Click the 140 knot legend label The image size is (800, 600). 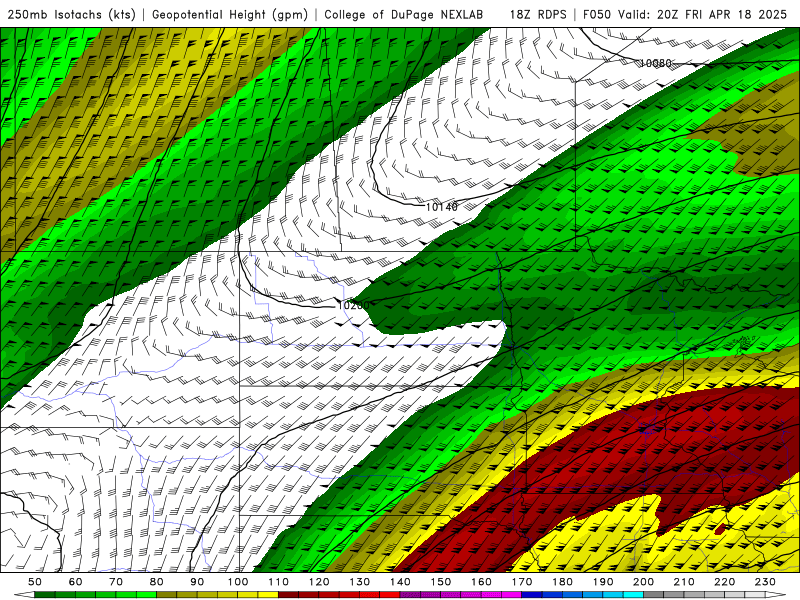[x=400, y=582]
